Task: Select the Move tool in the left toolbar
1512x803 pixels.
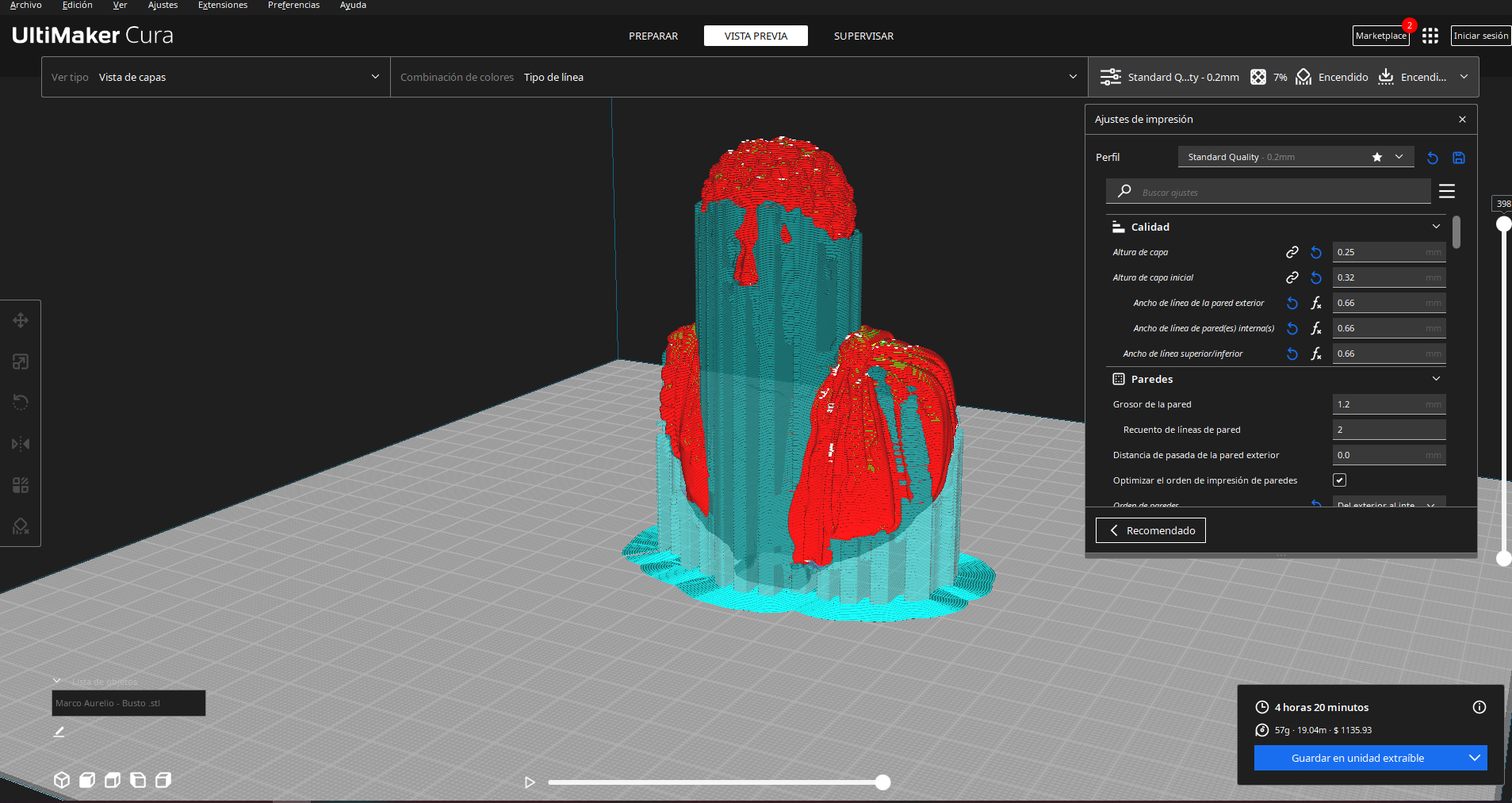Action: [21, 320]
